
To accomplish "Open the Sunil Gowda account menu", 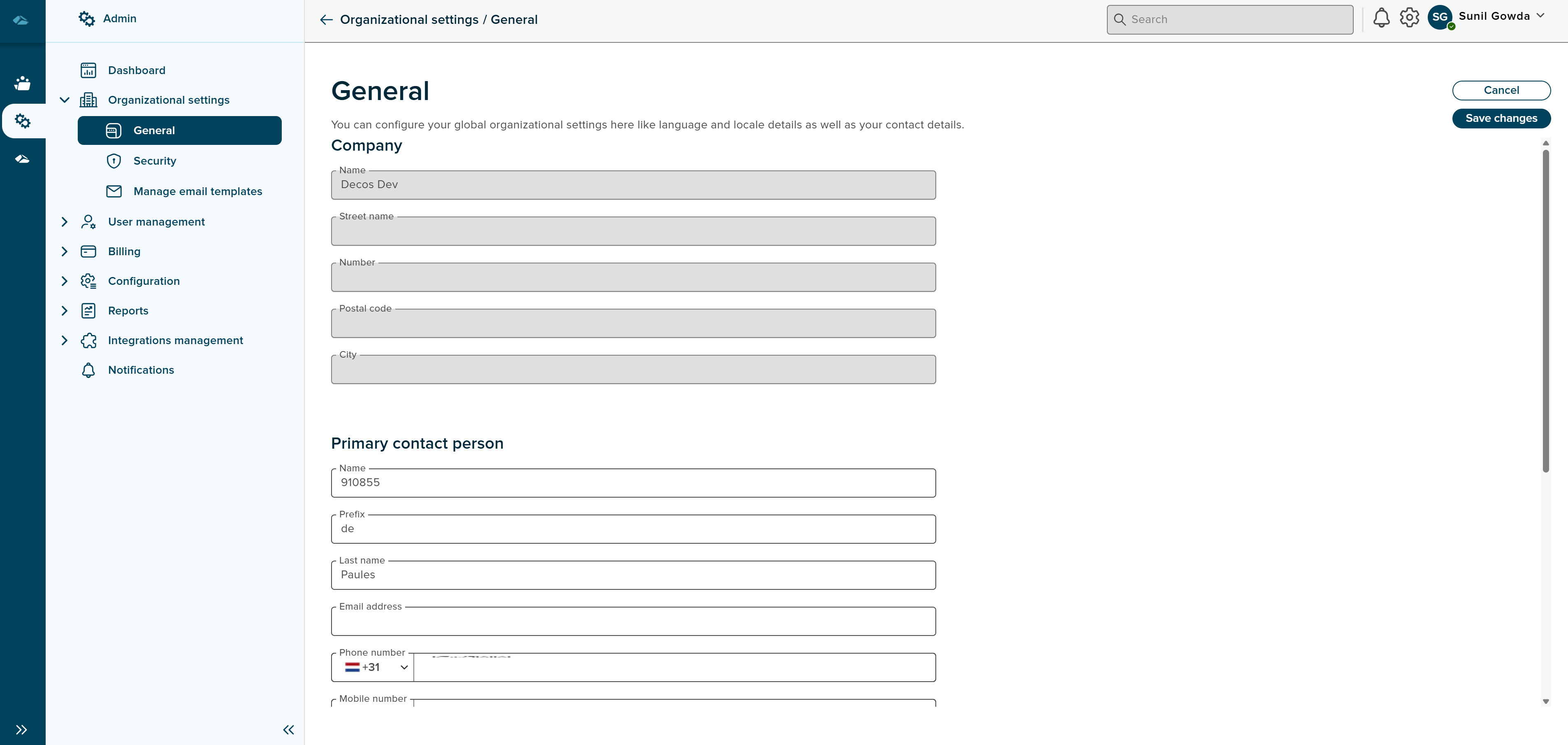I will [x=1502, y=16].
